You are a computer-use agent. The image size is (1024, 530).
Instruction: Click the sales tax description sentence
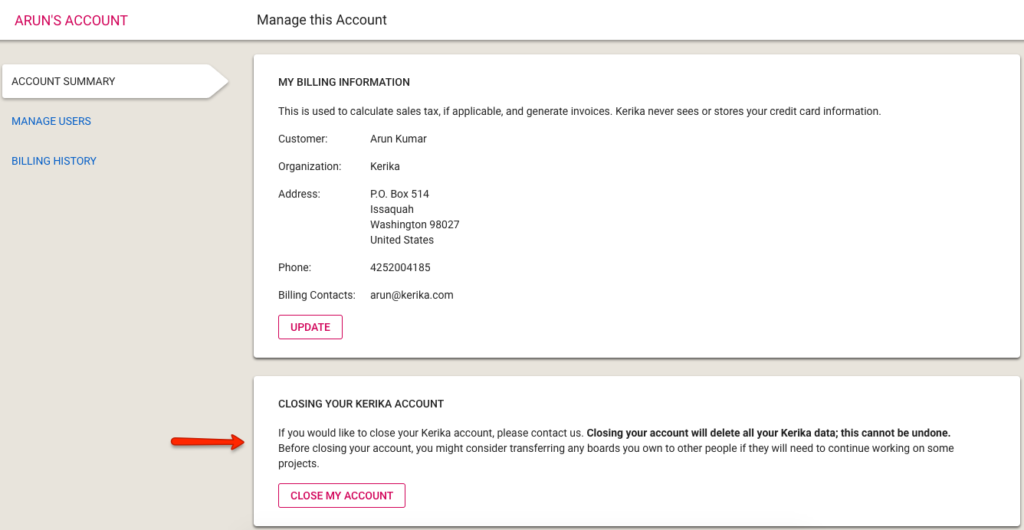[x=579, y=111]
